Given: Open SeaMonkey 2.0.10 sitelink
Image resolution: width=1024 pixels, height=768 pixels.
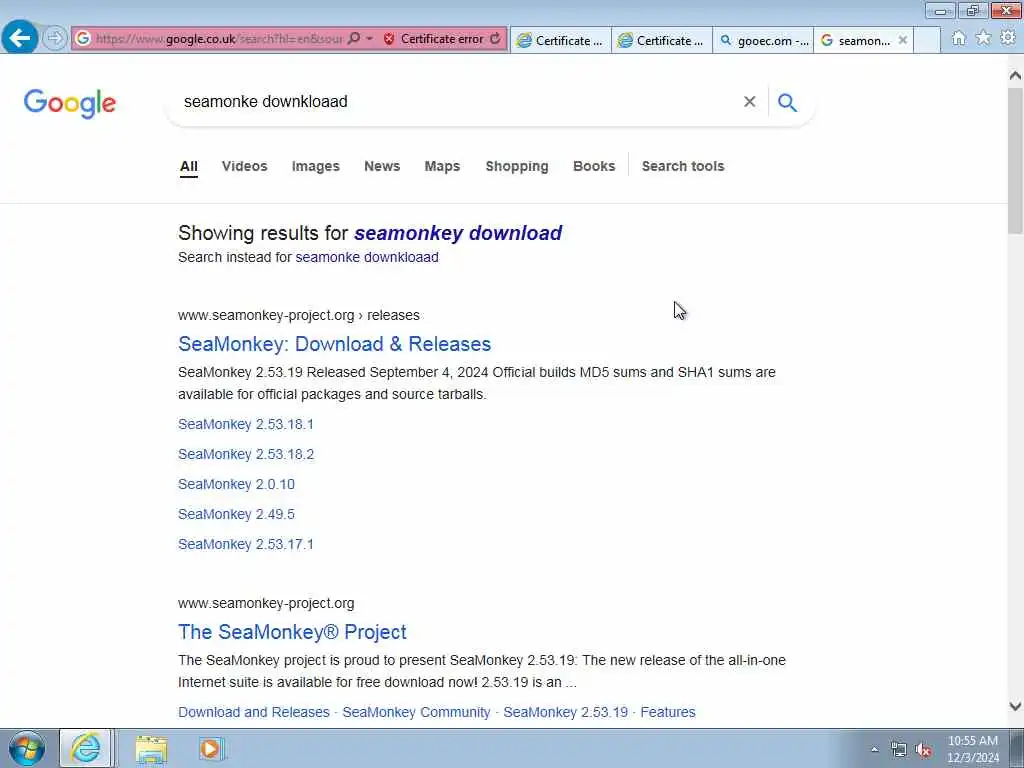Looking at the screenshot, I should click(x=236, y=485).
